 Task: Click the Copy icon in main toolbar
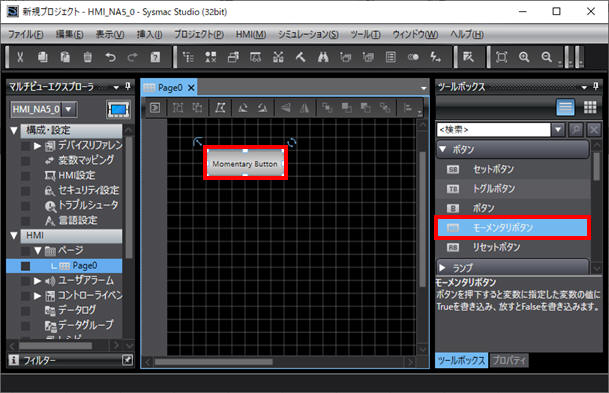pyautogui.click(x=43, y=57)
